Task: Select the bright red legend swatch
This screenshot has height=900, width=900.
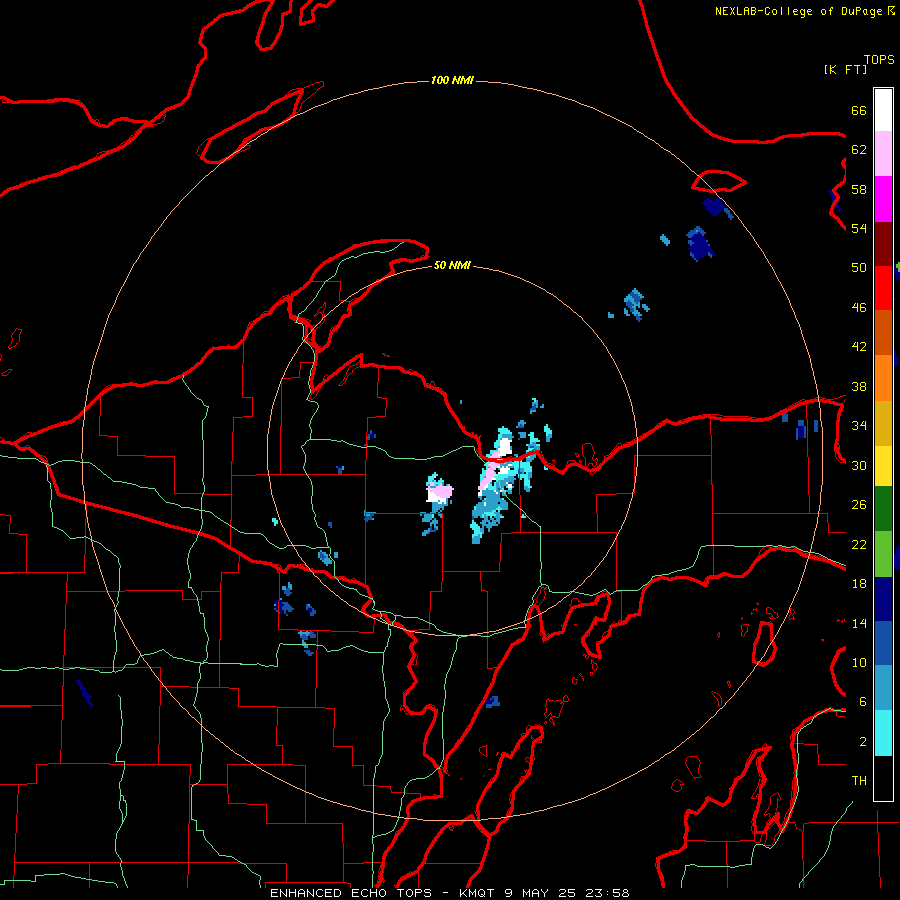Action: pos(883,288)
